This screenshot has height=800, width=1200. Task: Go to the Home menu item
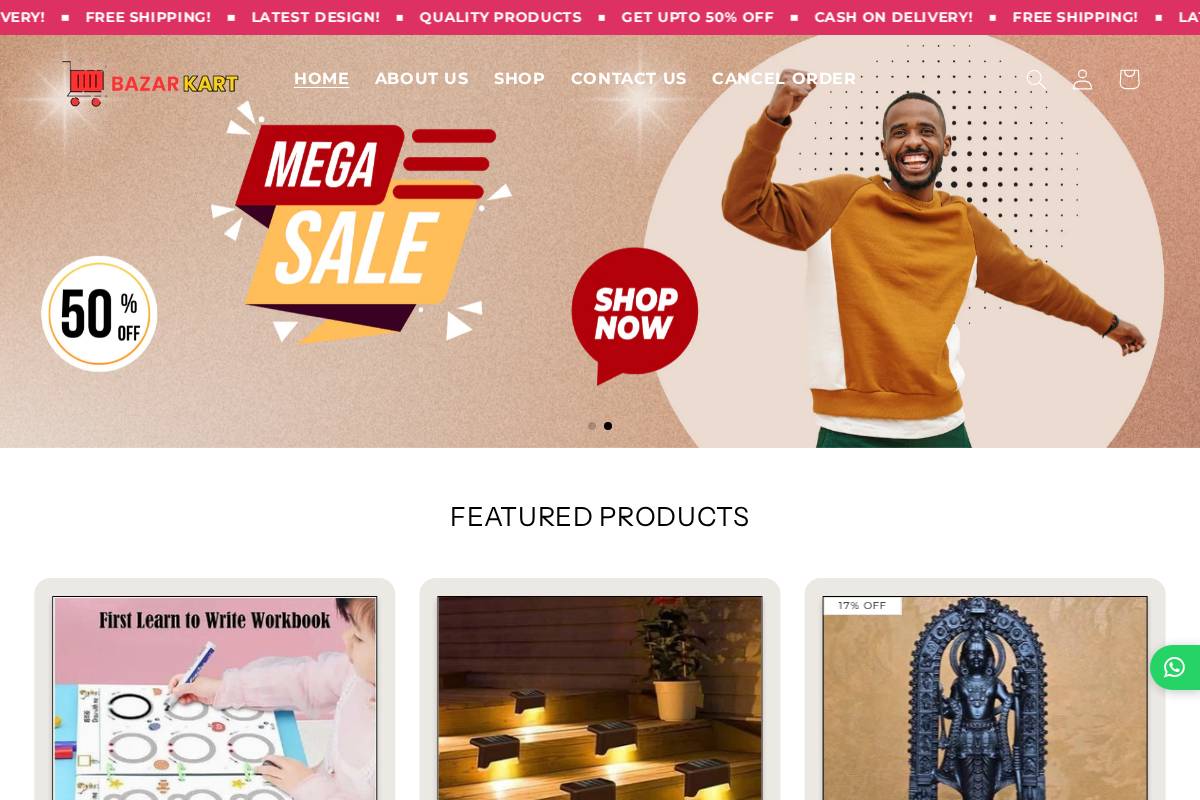[x=321, y=79]
